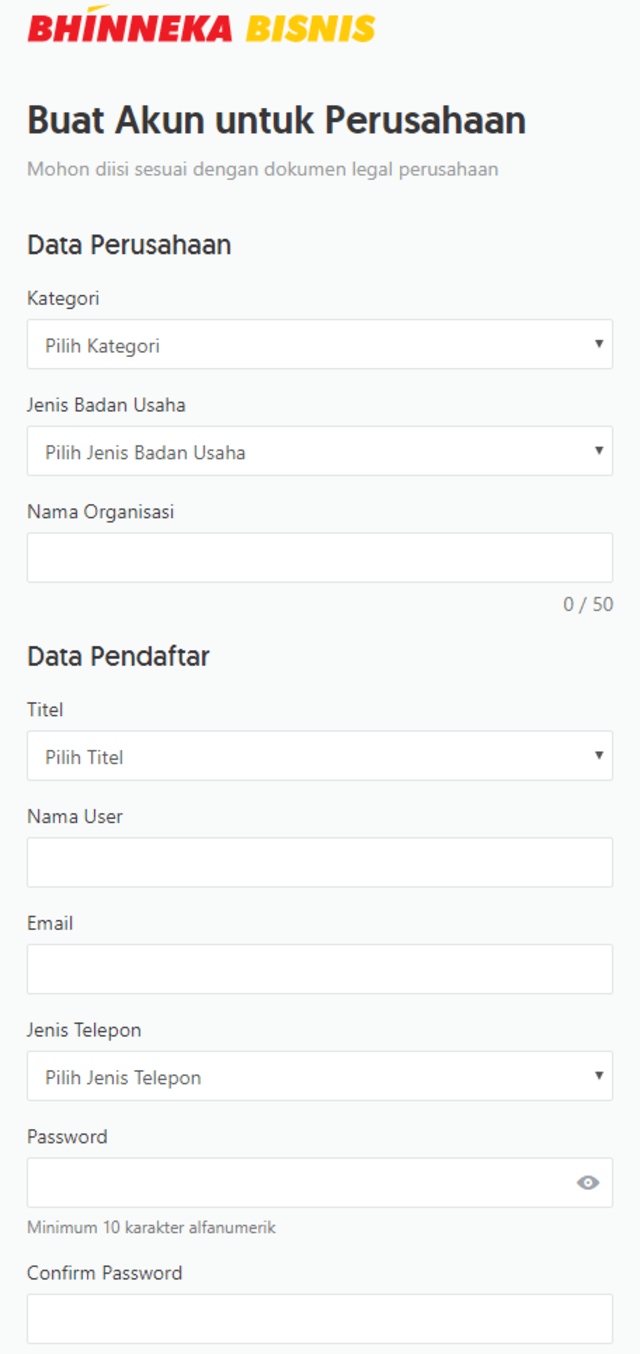Open the Pilih Titel dropdown
Screen dimensions: 640x1354
click(320, 756)
